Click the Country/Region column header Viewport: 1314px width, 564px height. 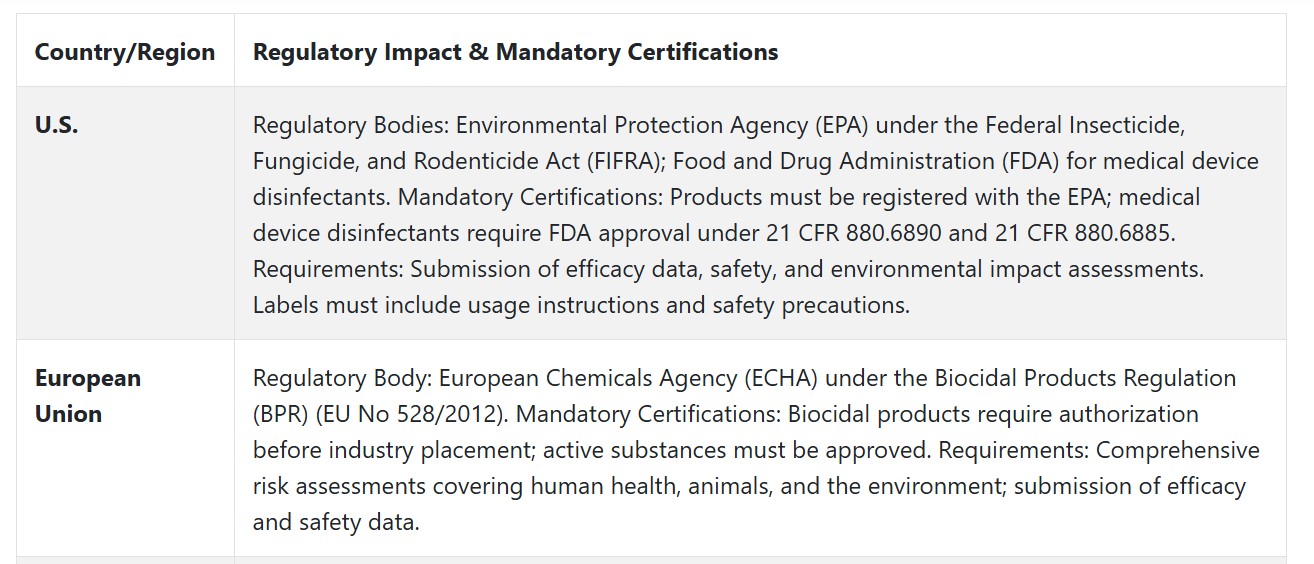[x=125, y=52]
